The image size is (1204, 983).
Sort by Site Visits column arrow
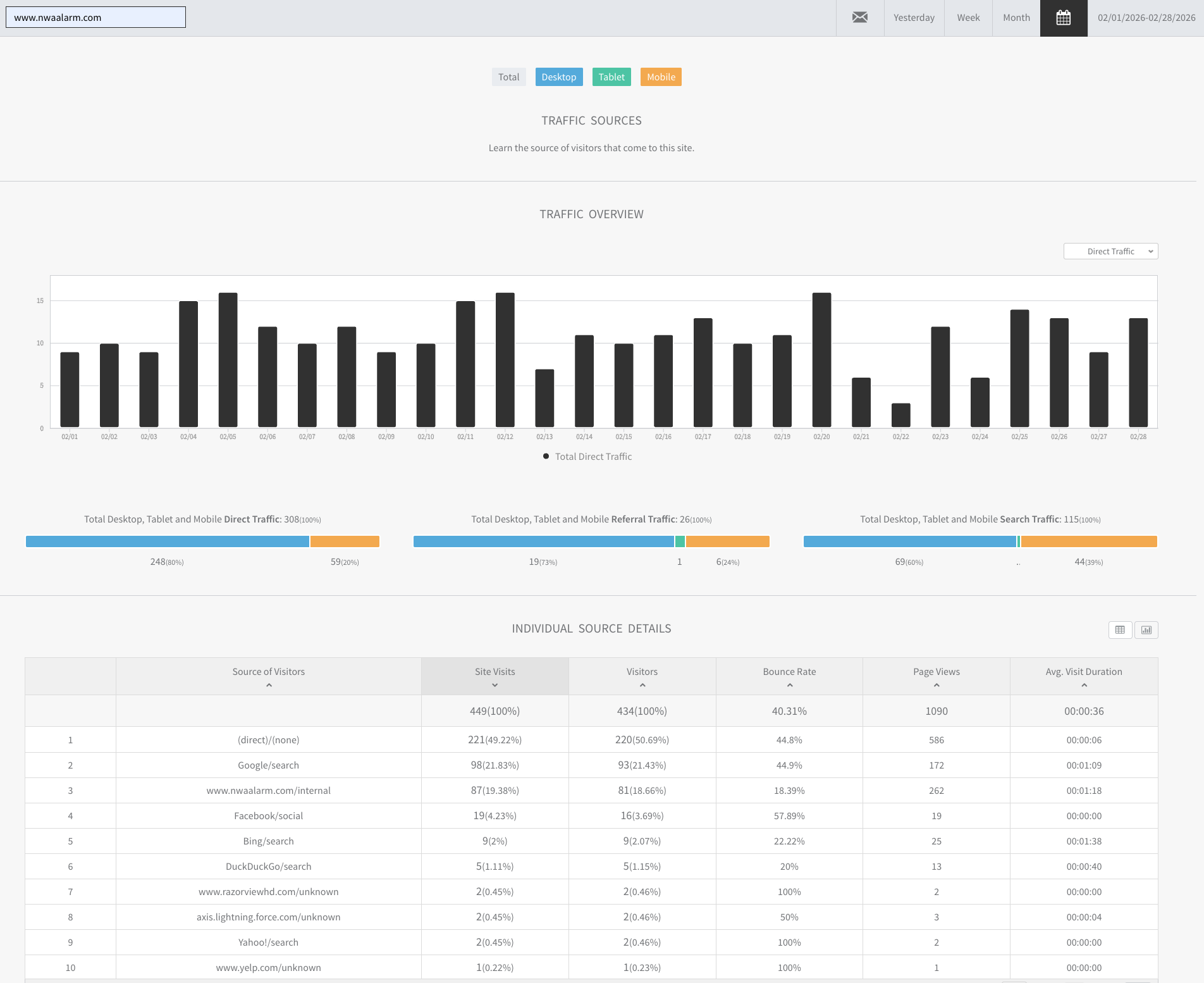tap(494, 685)
